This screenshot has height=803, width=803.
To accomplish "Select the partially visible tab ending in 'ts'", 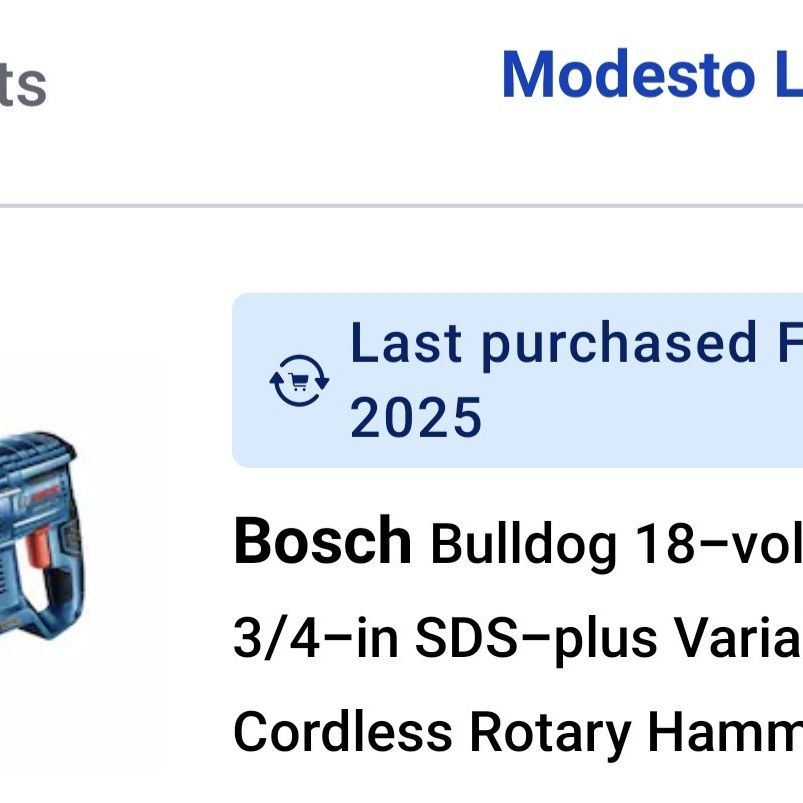I will point(23,84).
